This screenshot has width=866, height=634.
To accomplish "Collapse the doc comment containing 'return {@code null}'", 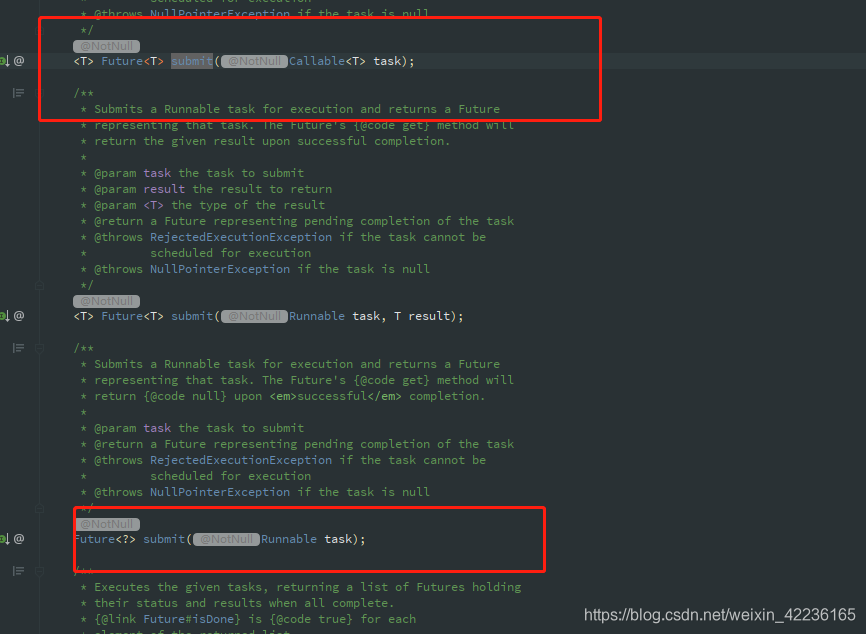I will [x=39, y=348].
